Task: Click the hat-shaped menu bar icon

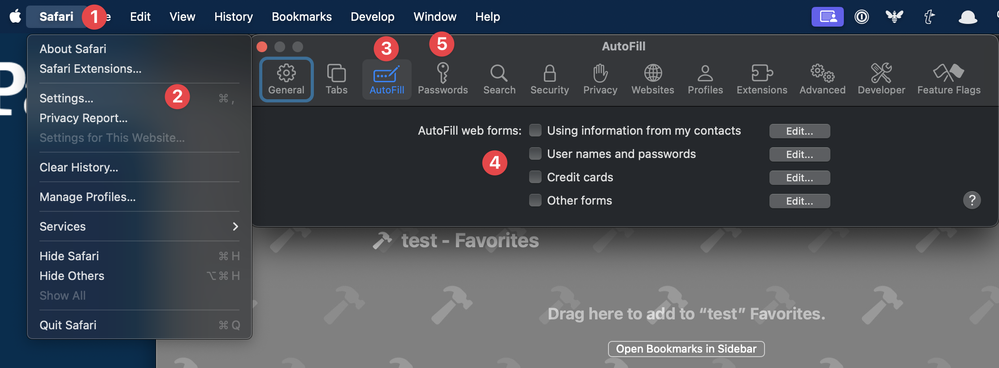Action: pyautogui.click(x=968, y=17)
